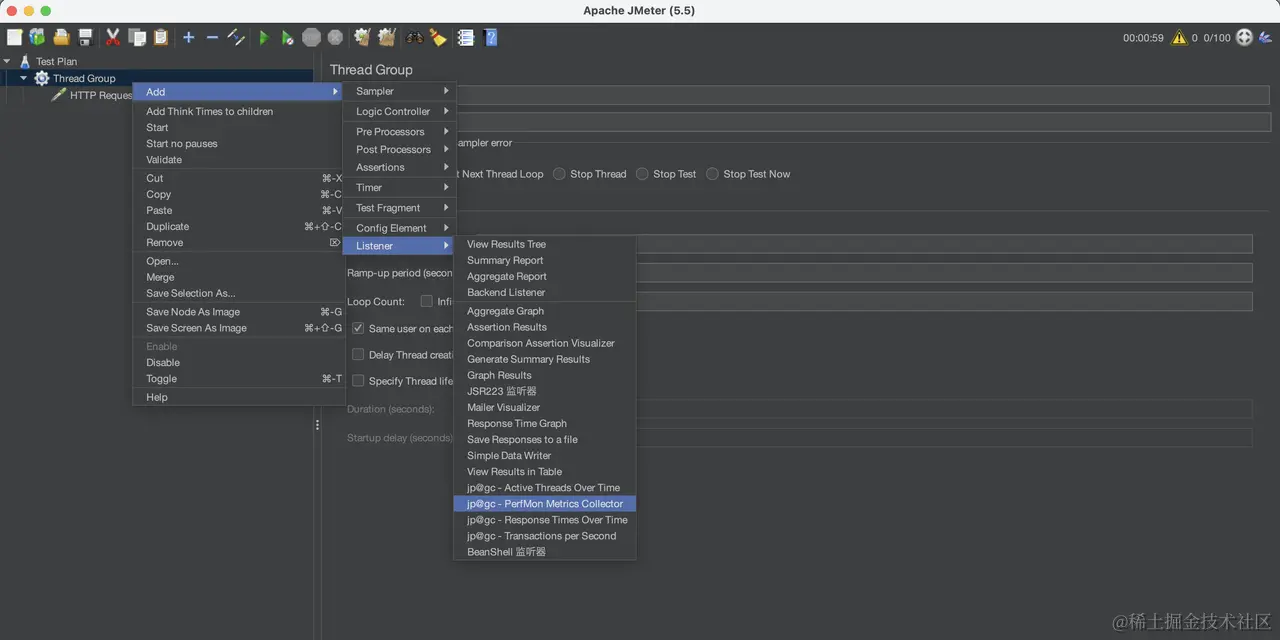This screenshot has width=1280, height=640.
Task: Click the Search binoculars icon
Action: pos(415,37)
